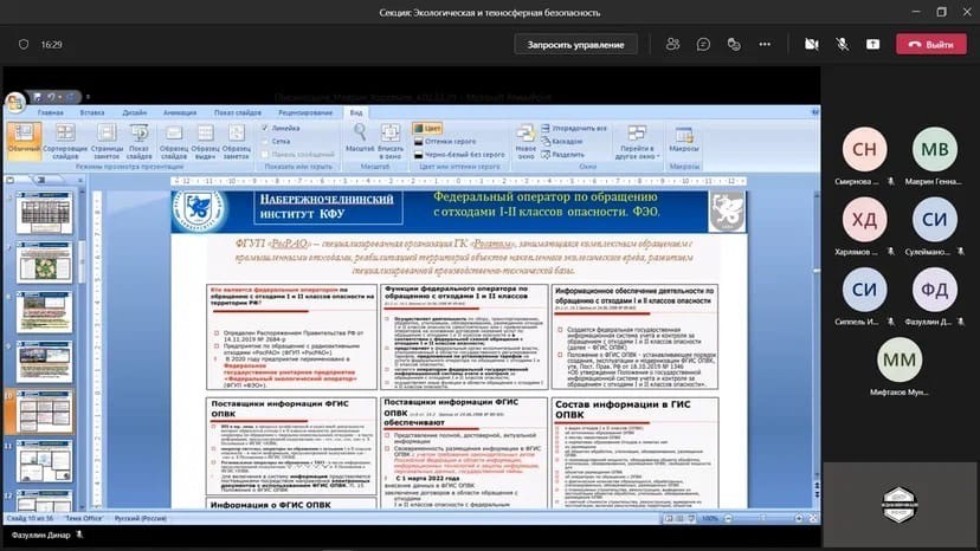980x551 pixels.
Task: Open the meeting chat
Action: 704,44
